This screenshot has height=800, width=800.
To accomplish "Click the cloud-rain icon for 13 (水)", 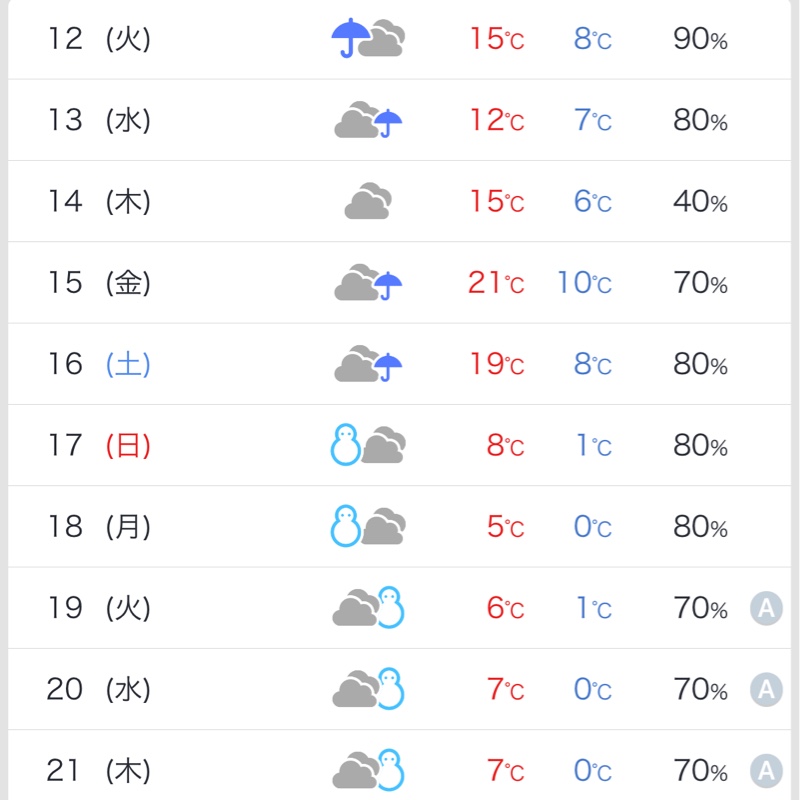I will (368, 119).
